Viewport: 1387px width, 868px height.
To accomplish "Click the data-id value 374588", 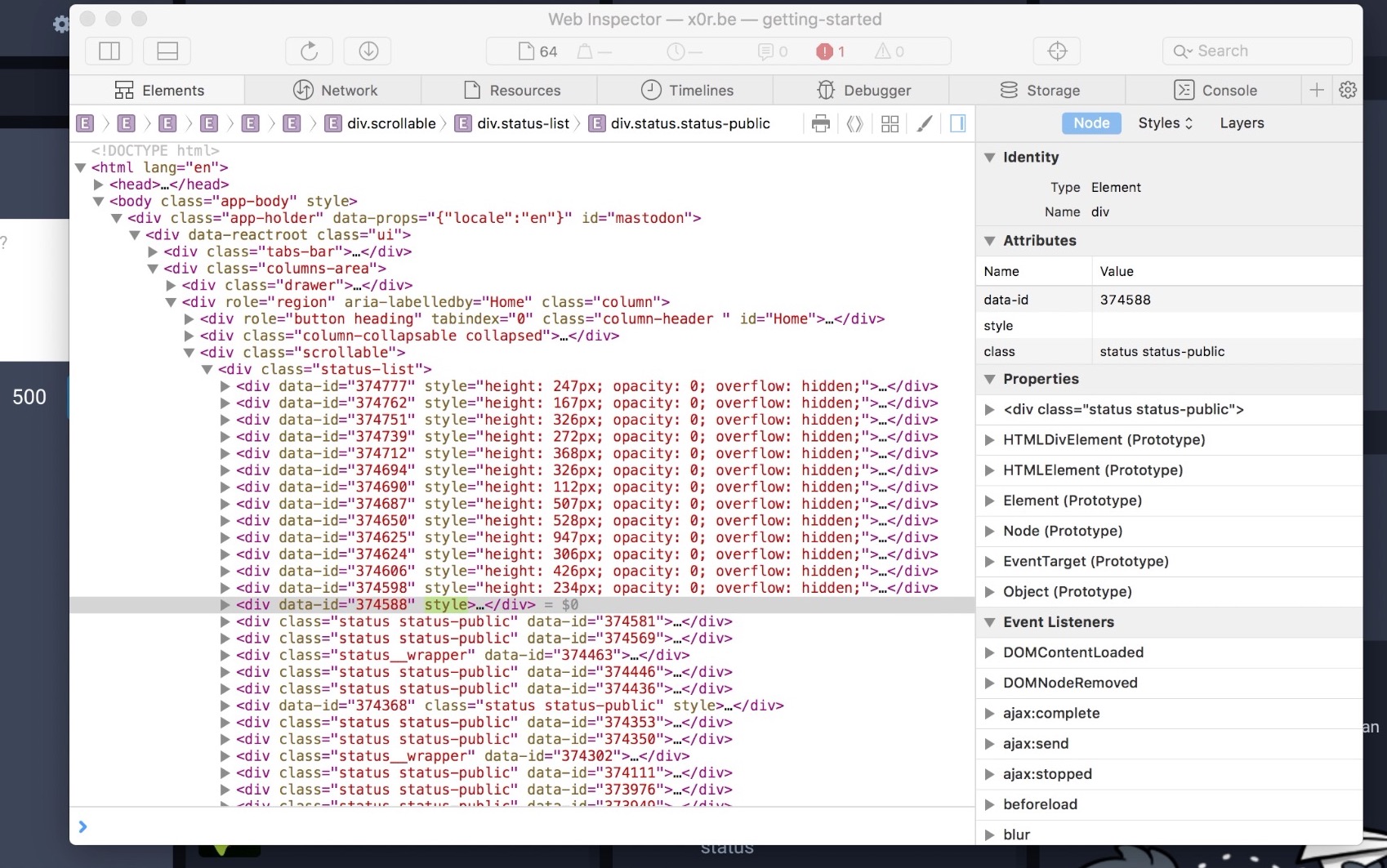I will [1125, 300].
